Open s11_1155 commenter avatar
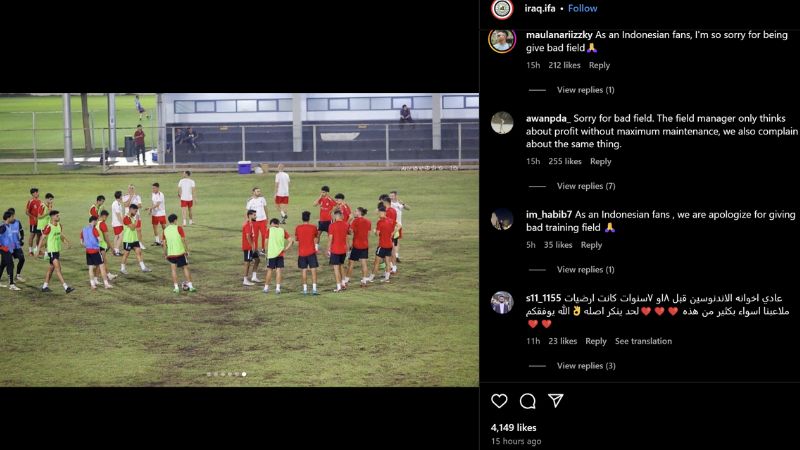The width and height of the screenshot is (800, 450). click(x=502, y=303)
